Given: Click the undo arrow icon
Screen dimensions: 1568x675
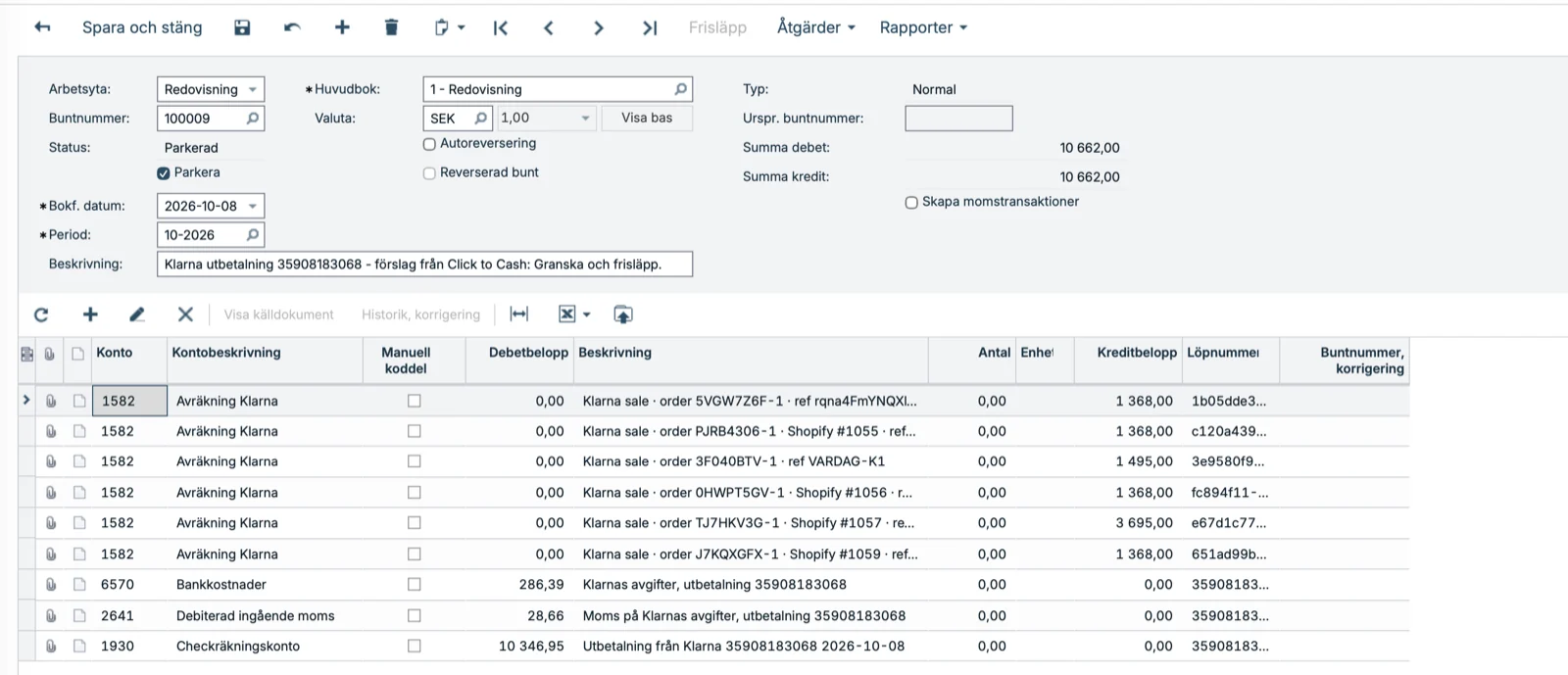Looking at the screenshot, I should click(x=292, y=27).
